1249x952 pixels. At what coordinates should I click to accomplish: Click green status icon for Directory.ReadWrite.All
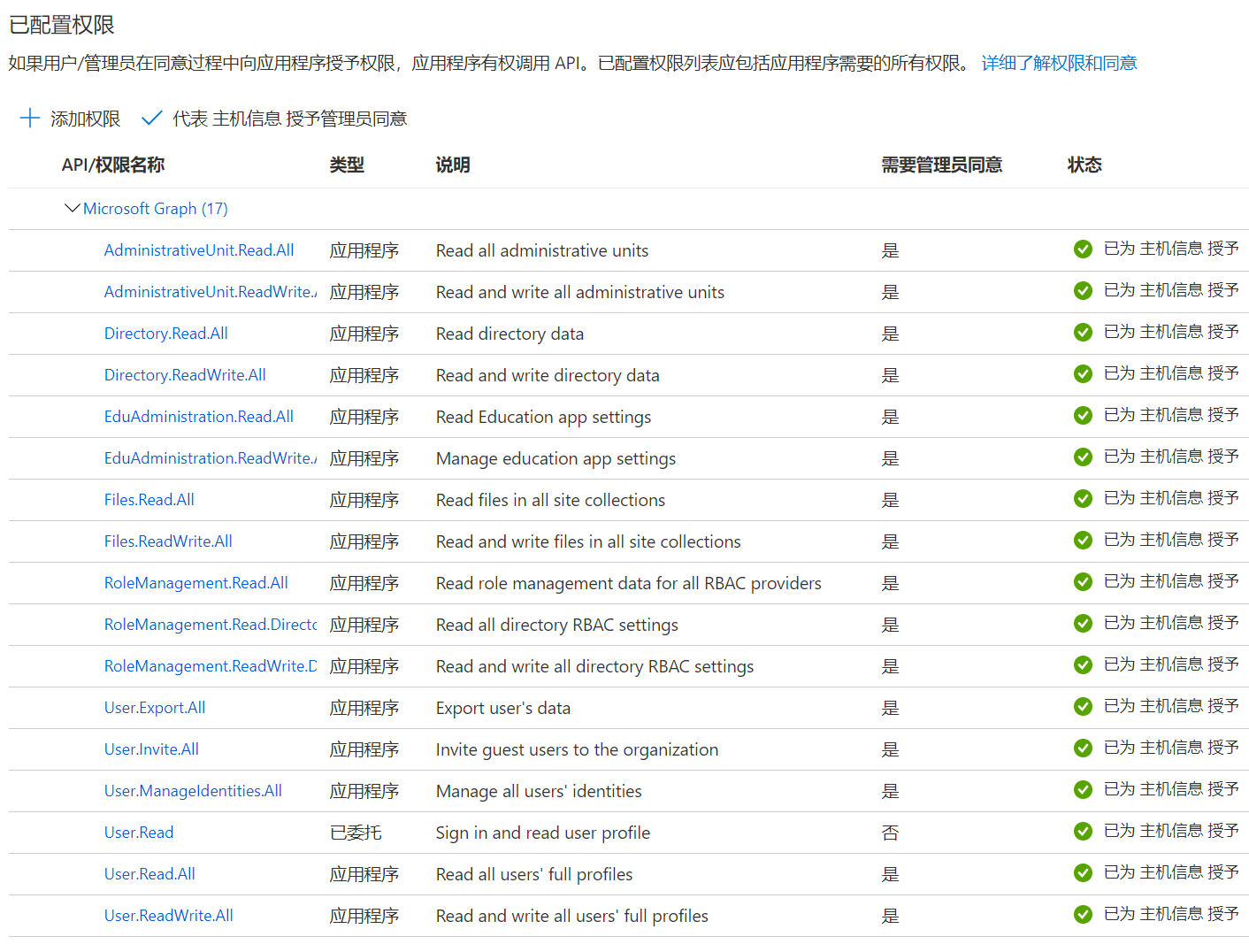pyautogui.click(x=1083, y=374)
